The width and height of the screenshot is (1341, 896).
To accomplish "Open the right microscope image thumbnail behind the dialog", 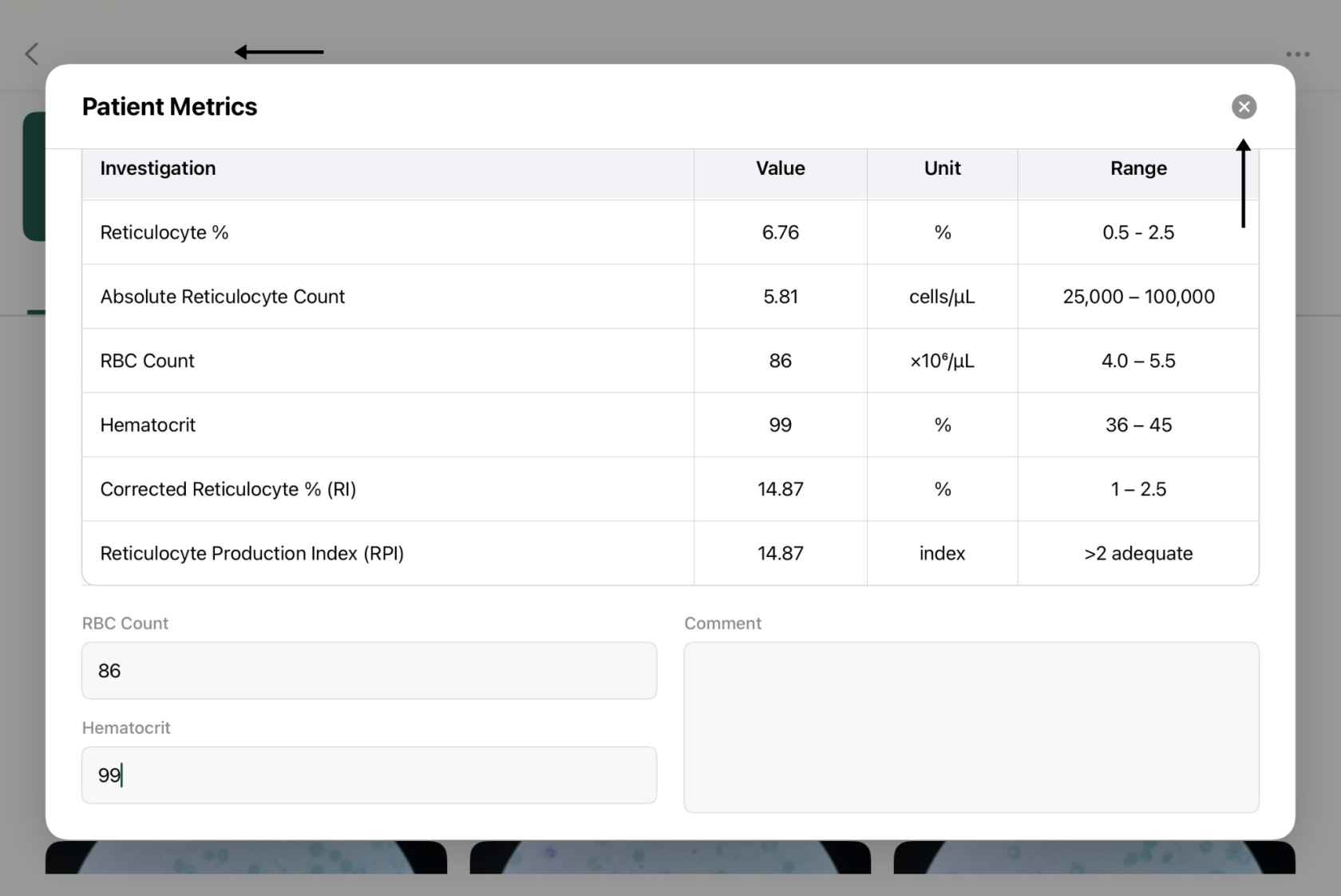I will click(1094, 857).
